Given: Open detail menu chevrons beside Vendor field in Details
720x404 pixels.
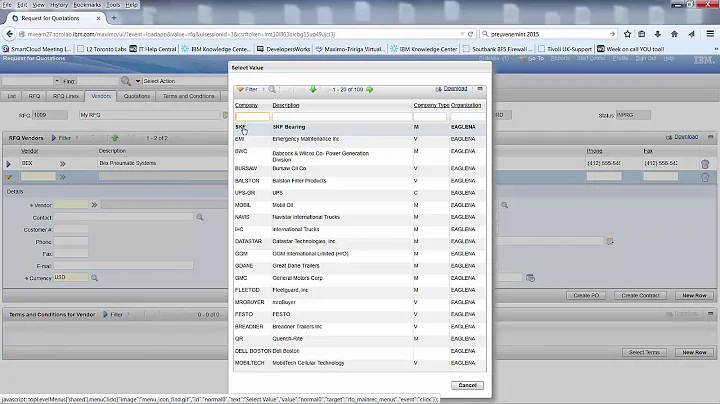Looking at the screenshot, I should click(x=94, y=205).
